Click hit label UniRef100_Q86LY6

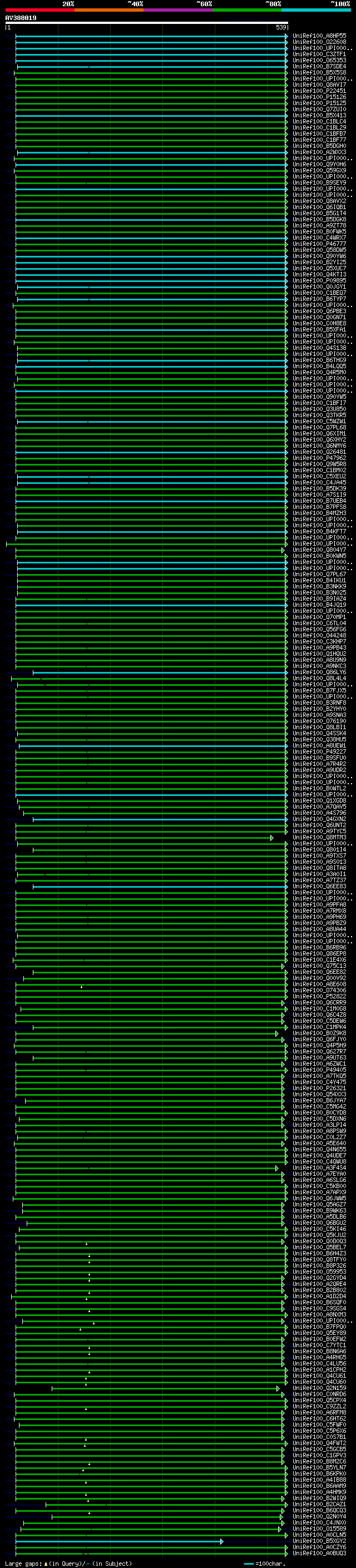coord(319,672)
